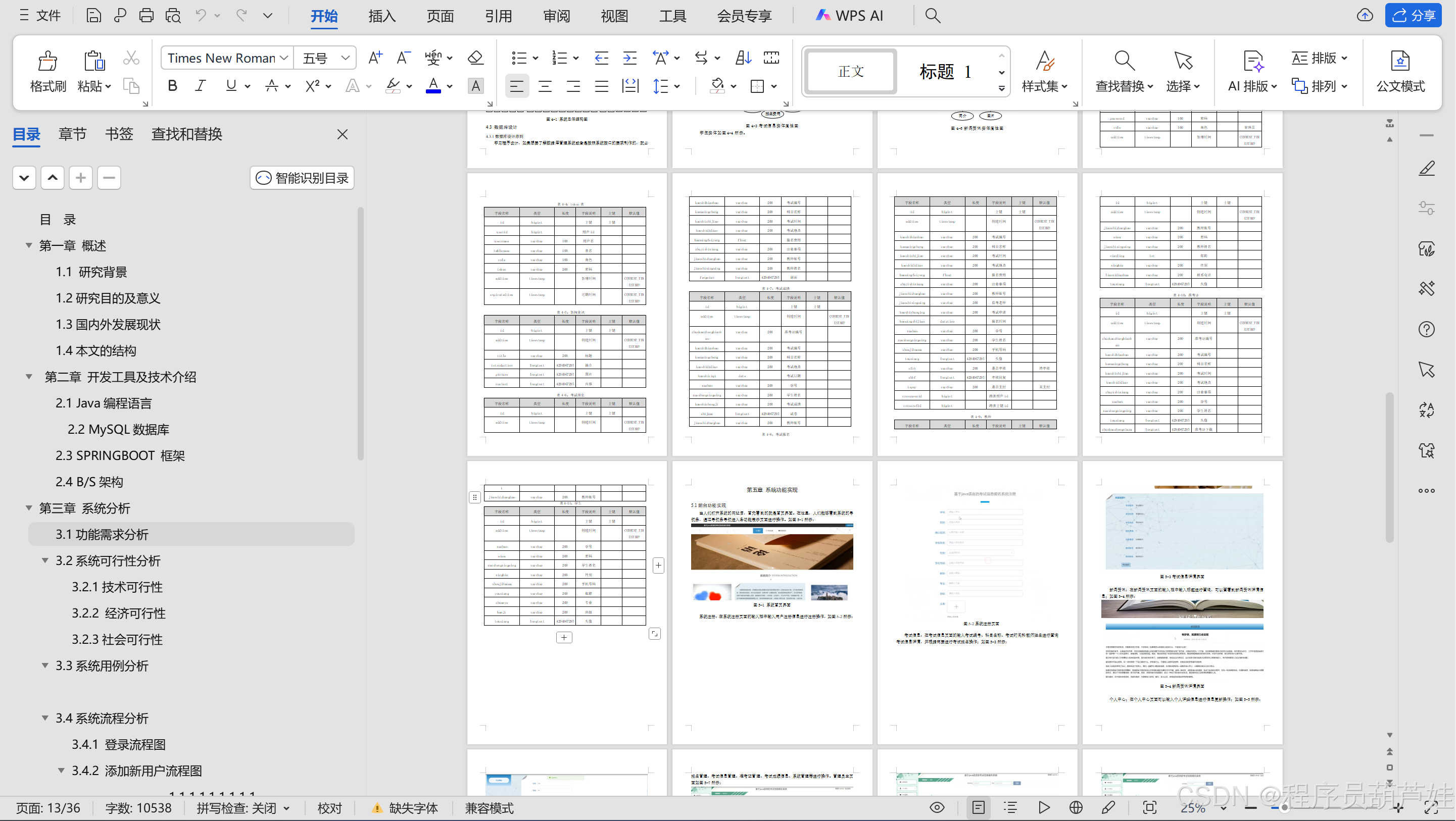Select 2.3 SPRINGBOOT 框架 in outline
The image size is (1456, 821).
point(120,455)
